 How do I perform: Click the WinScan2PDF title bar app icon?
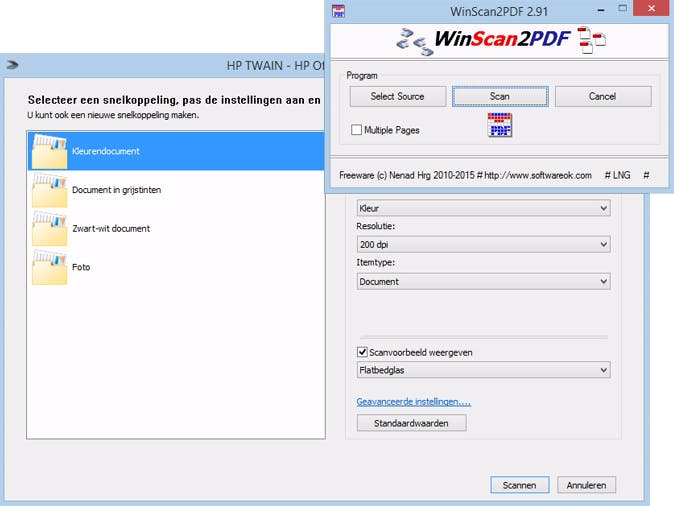point(339,11)
